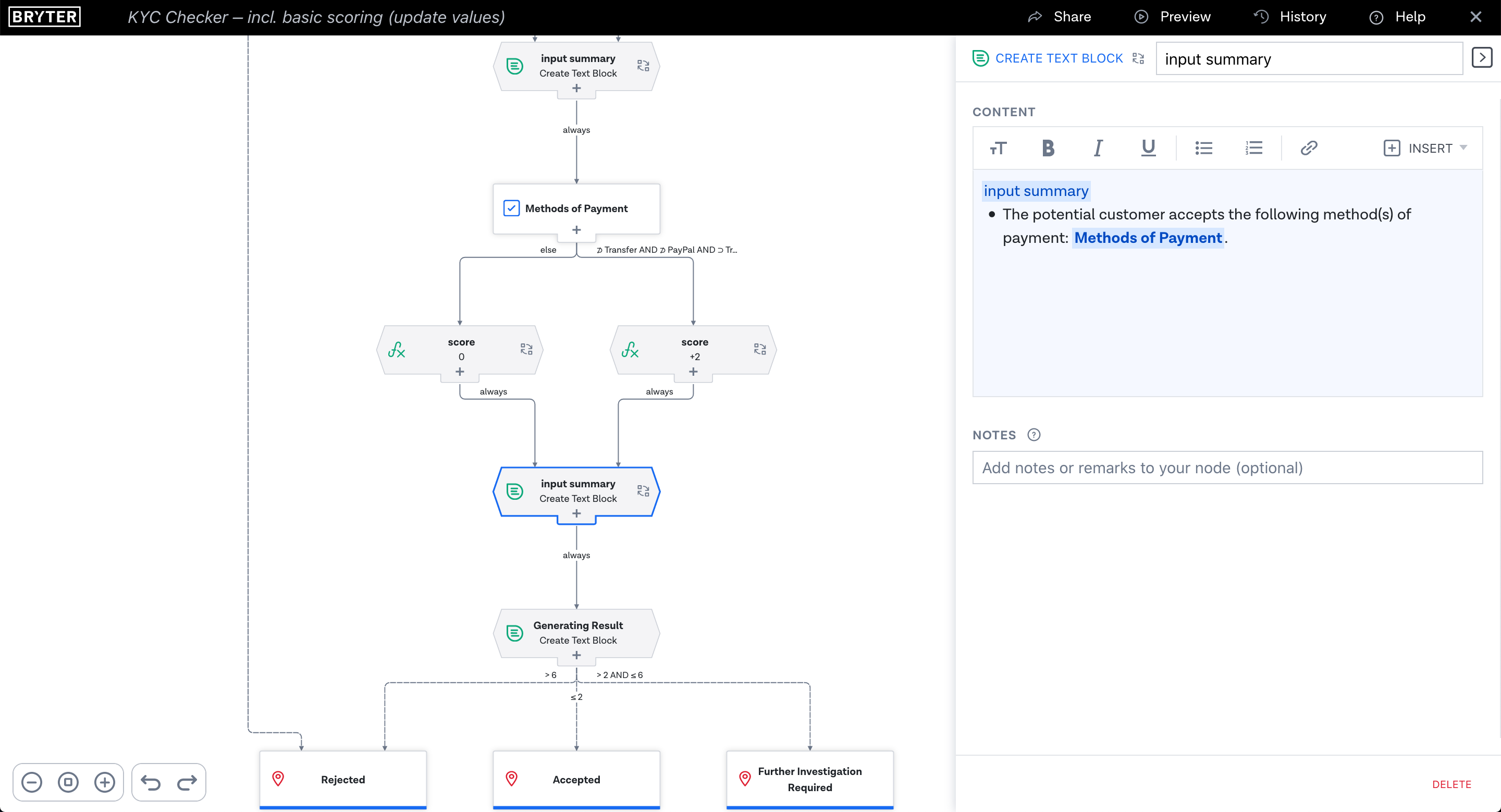Open the text size formatting tool
Image resolution: width=1501 pixels, height=812 pixels.
[998, 148]
